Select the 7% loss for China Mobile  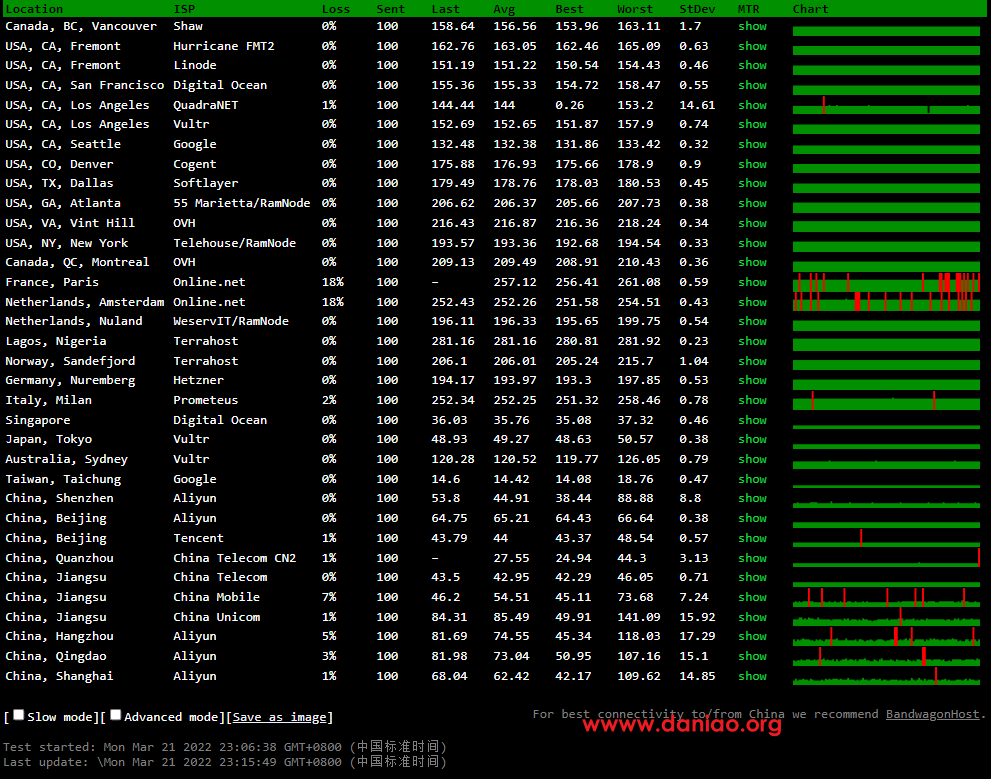329,597
